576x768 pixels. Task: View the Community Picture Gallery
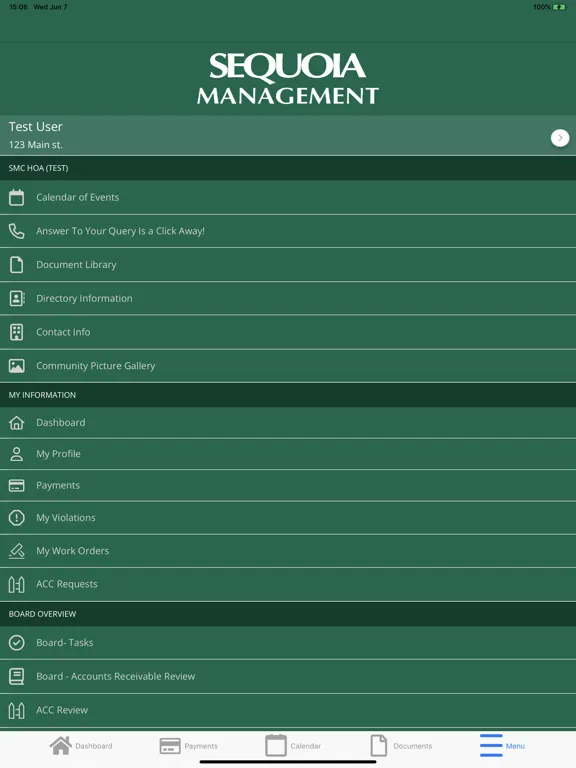[x=288, y=366]
